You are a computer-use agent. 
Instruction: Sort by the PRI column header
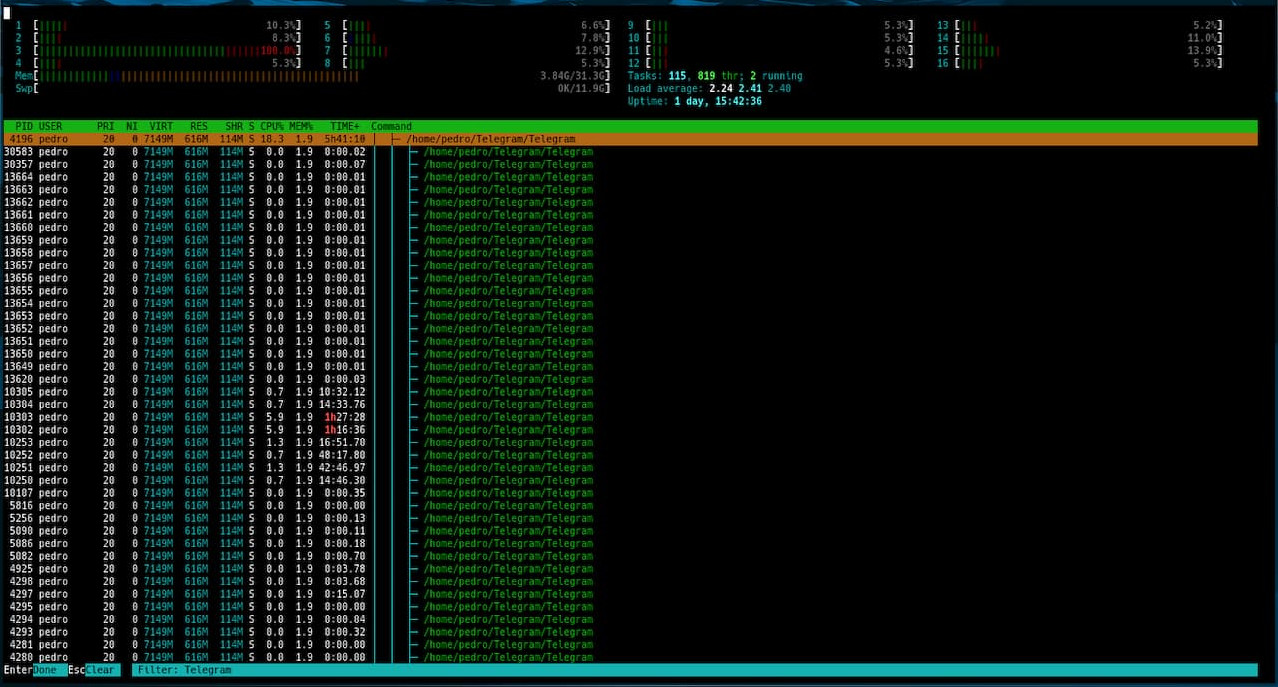click(x=105, y=127)
